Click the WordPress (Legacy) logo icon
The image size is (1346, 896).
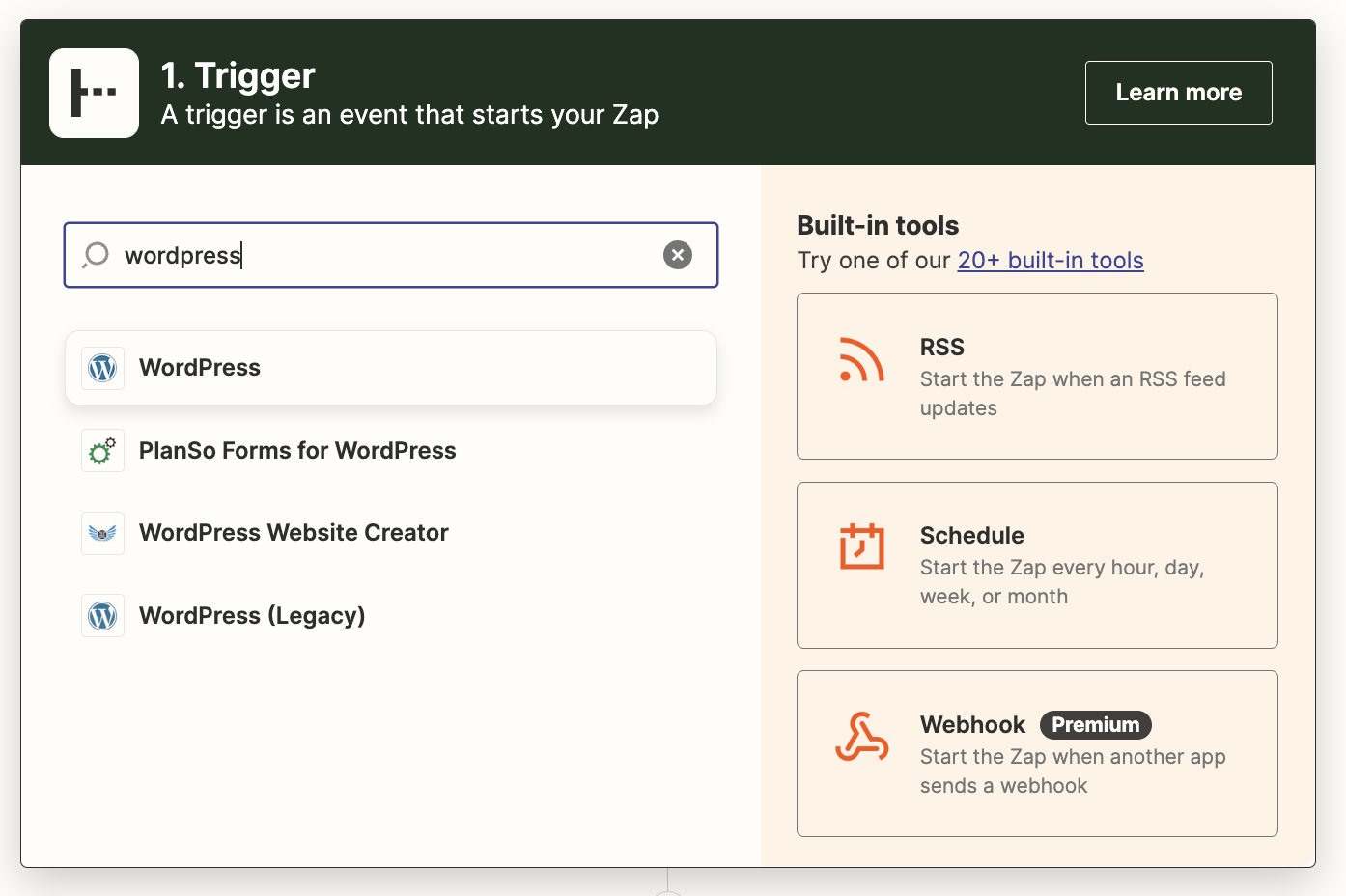pos(102,616)
